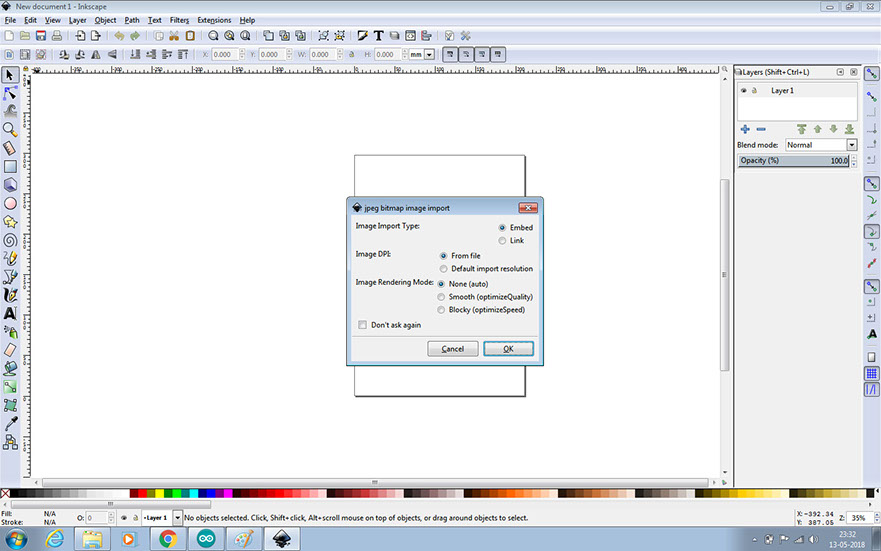
Task: Select the Gradient tool
Action: point(10,387)
